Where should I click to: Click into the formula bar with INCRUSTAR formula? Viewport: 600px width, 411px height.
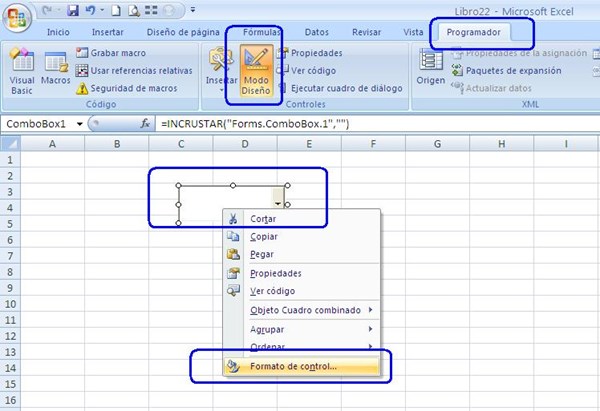tap(377, 124)
